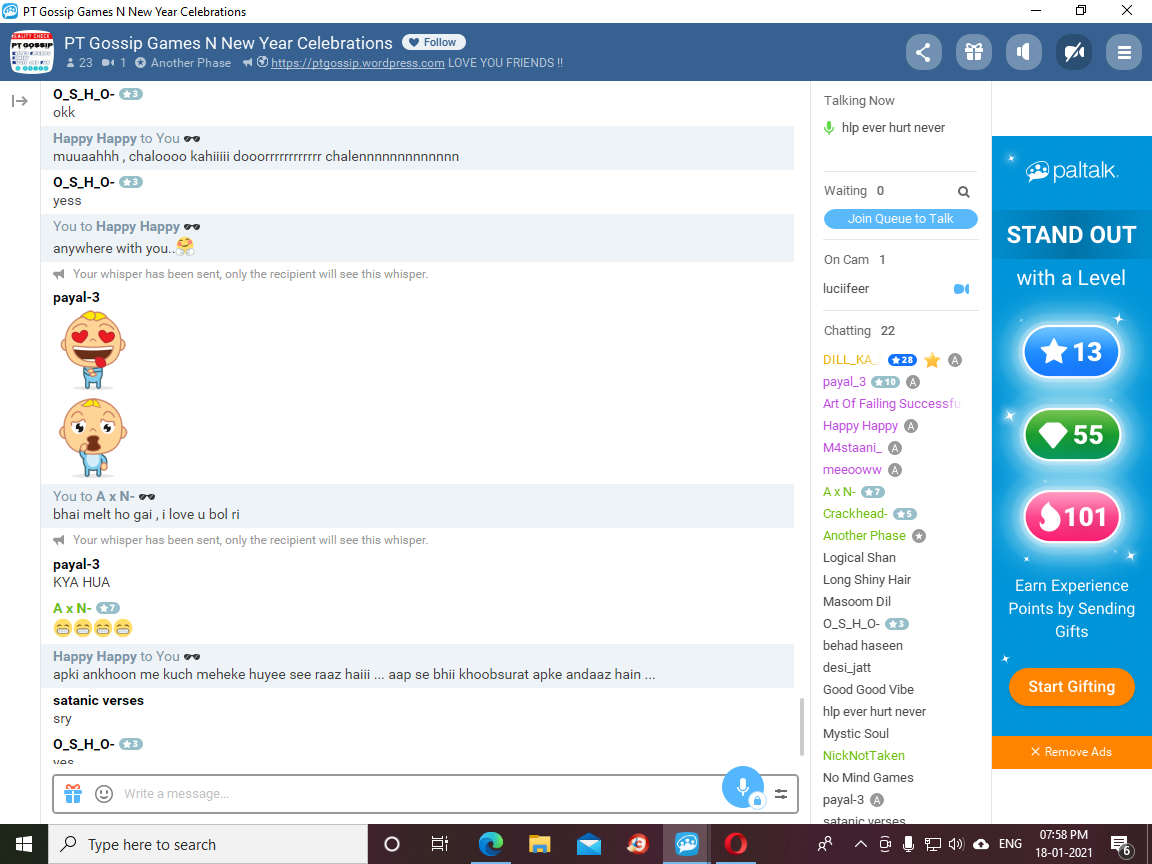Click payal-3 name above KYA HUA
This screenshot has height=864, width=1152.
(x=76, y=565)
